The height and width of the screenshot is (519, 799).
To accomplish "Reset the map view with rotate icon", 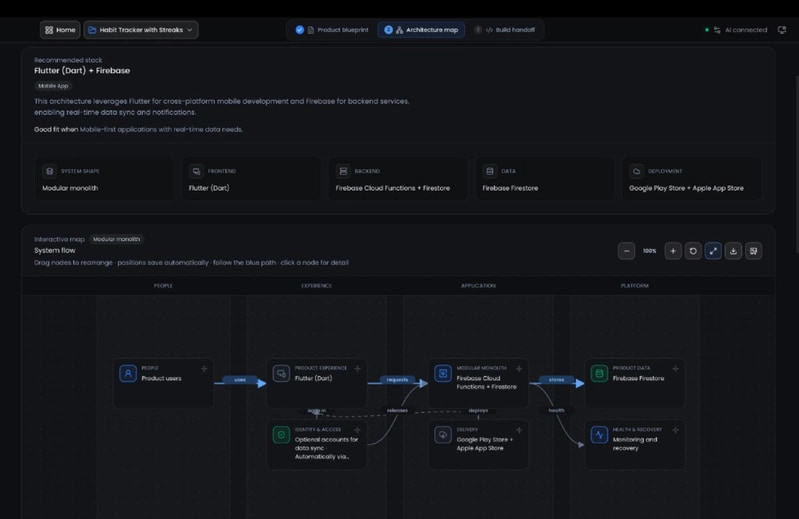I will (x=693, y=251).
